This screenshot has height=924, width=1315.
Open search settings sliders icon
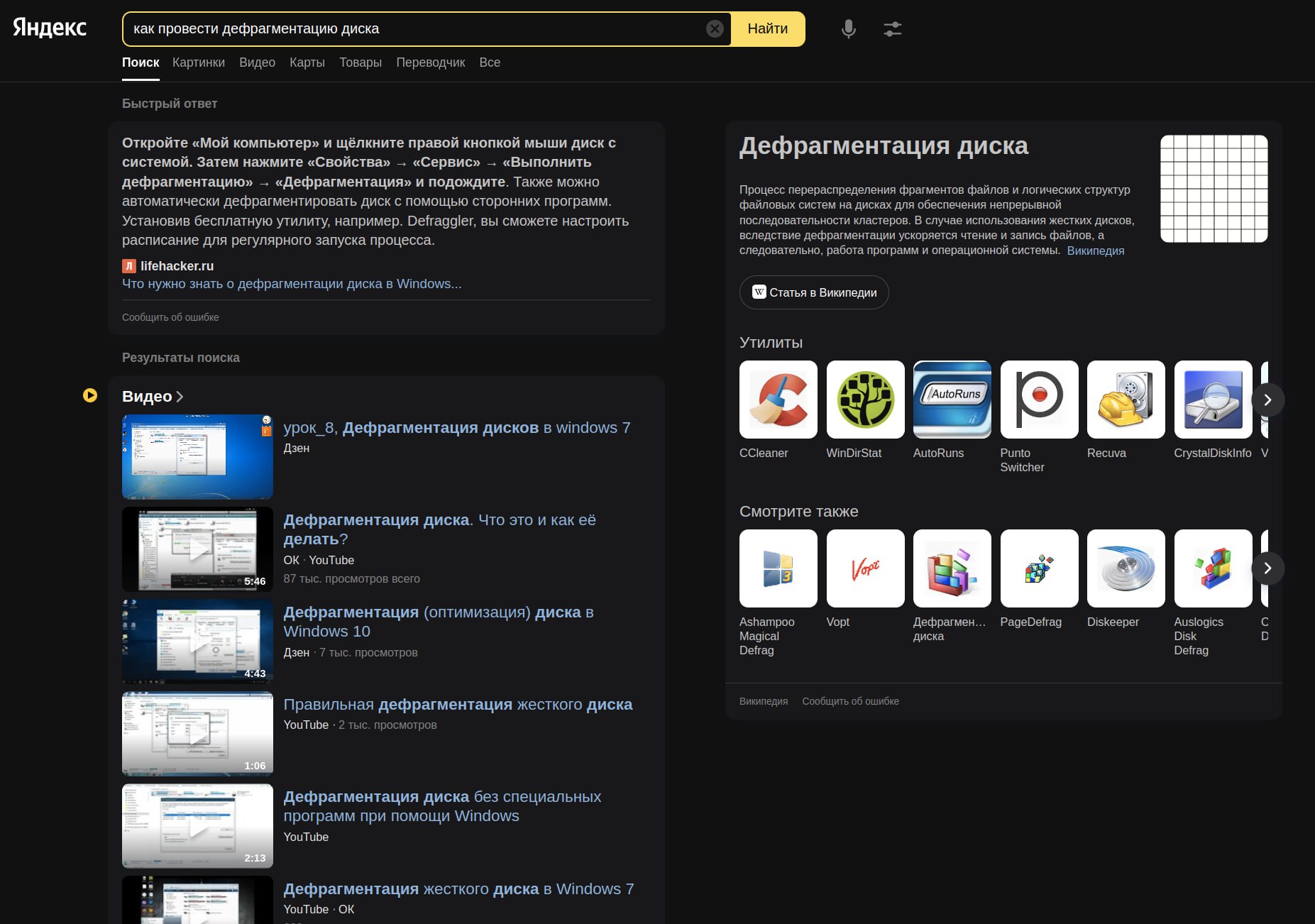point(892,29)
